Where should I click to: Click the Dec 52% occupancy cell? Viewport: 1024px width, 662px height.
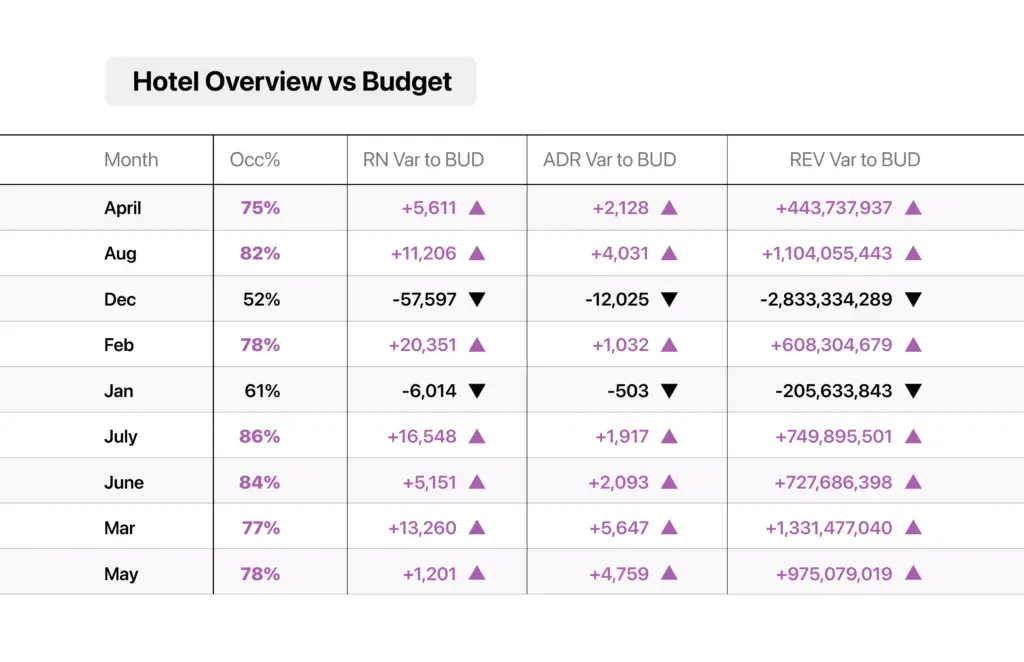pyautogui.click(x=261, y=300)
